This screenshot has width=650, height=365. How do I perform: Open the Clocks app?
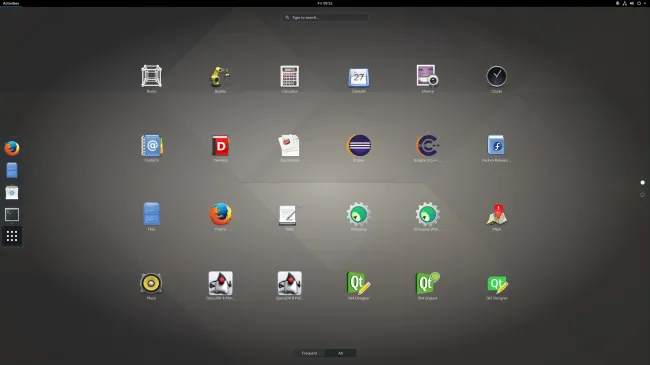click(497, 77)
